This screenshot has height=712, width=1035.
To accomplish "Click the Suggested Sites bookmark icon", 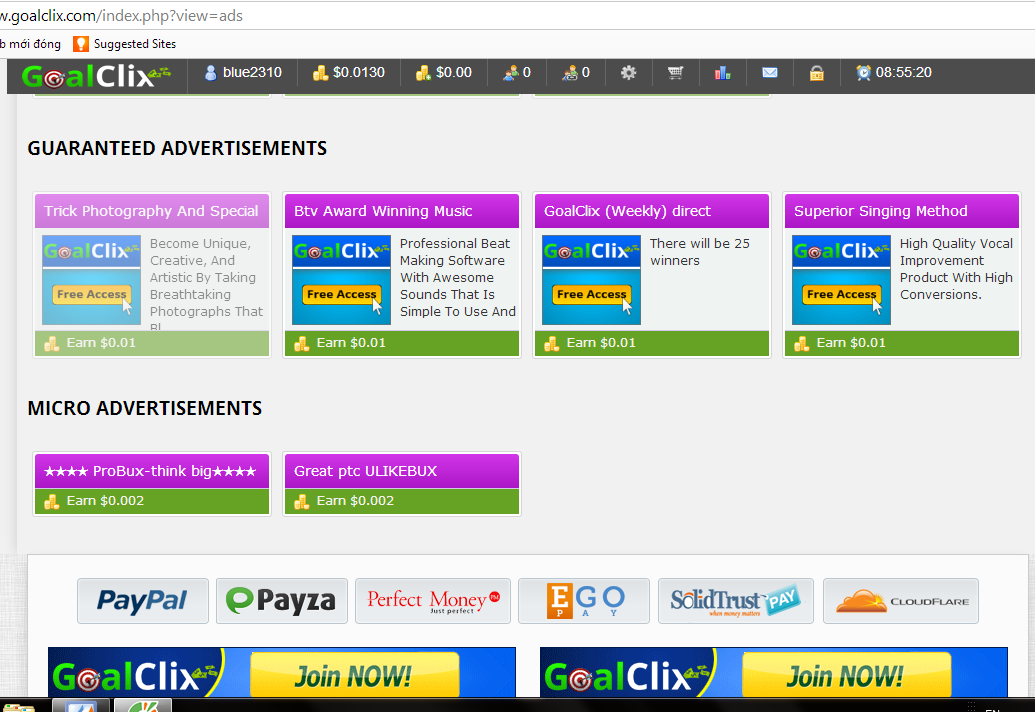I will 81,44.
